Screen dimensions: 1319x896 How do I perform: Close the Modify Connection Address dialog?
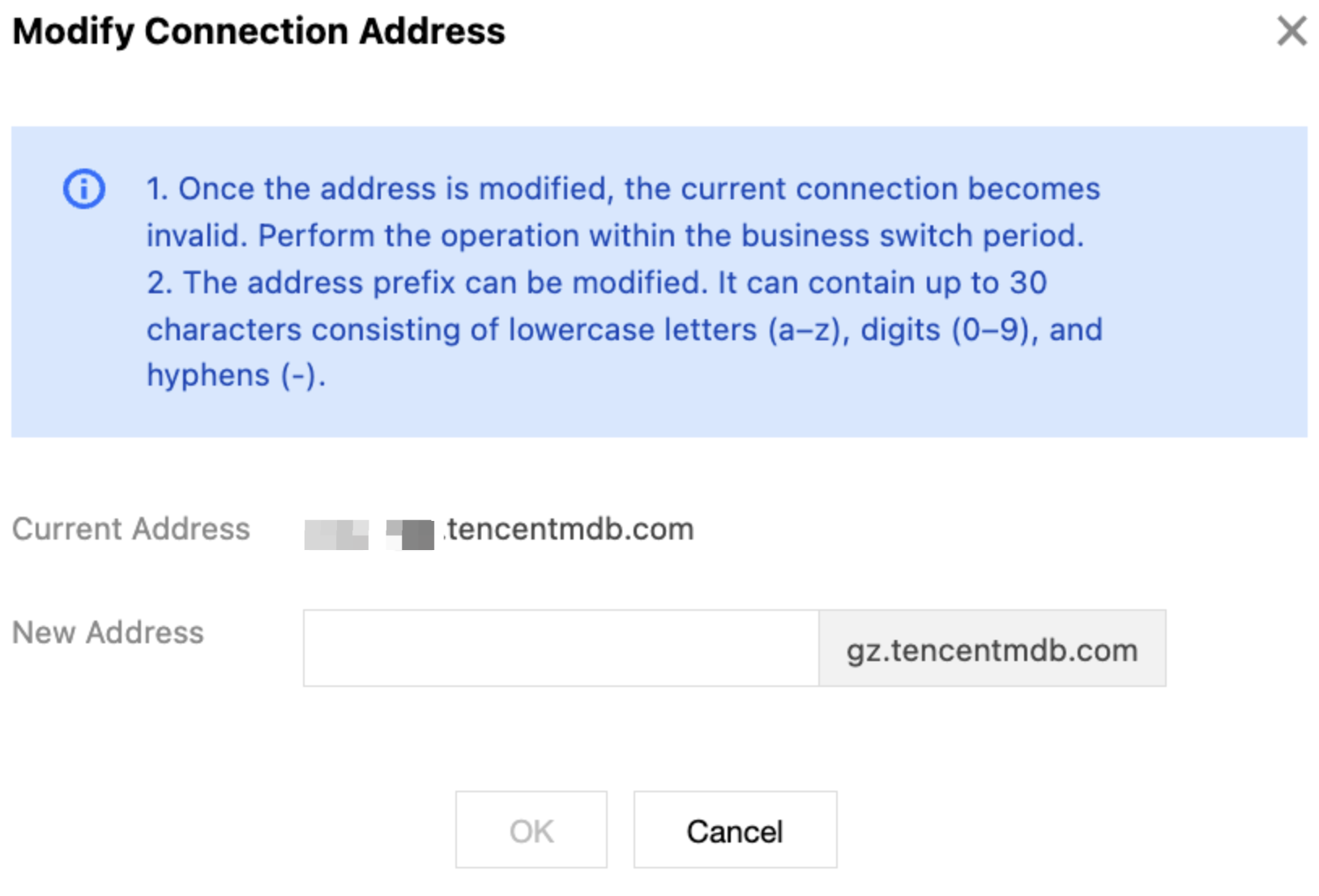tap(1291, 32)
